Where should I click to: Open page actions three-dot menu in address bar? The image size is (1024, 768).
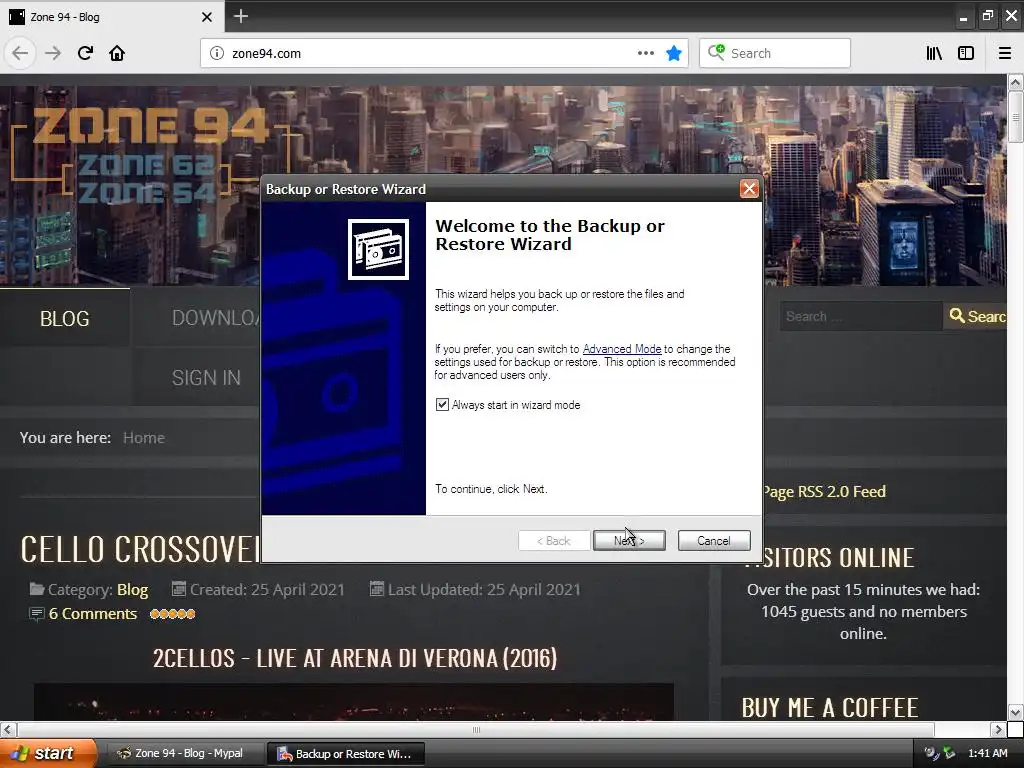click(x=645, y=53)
